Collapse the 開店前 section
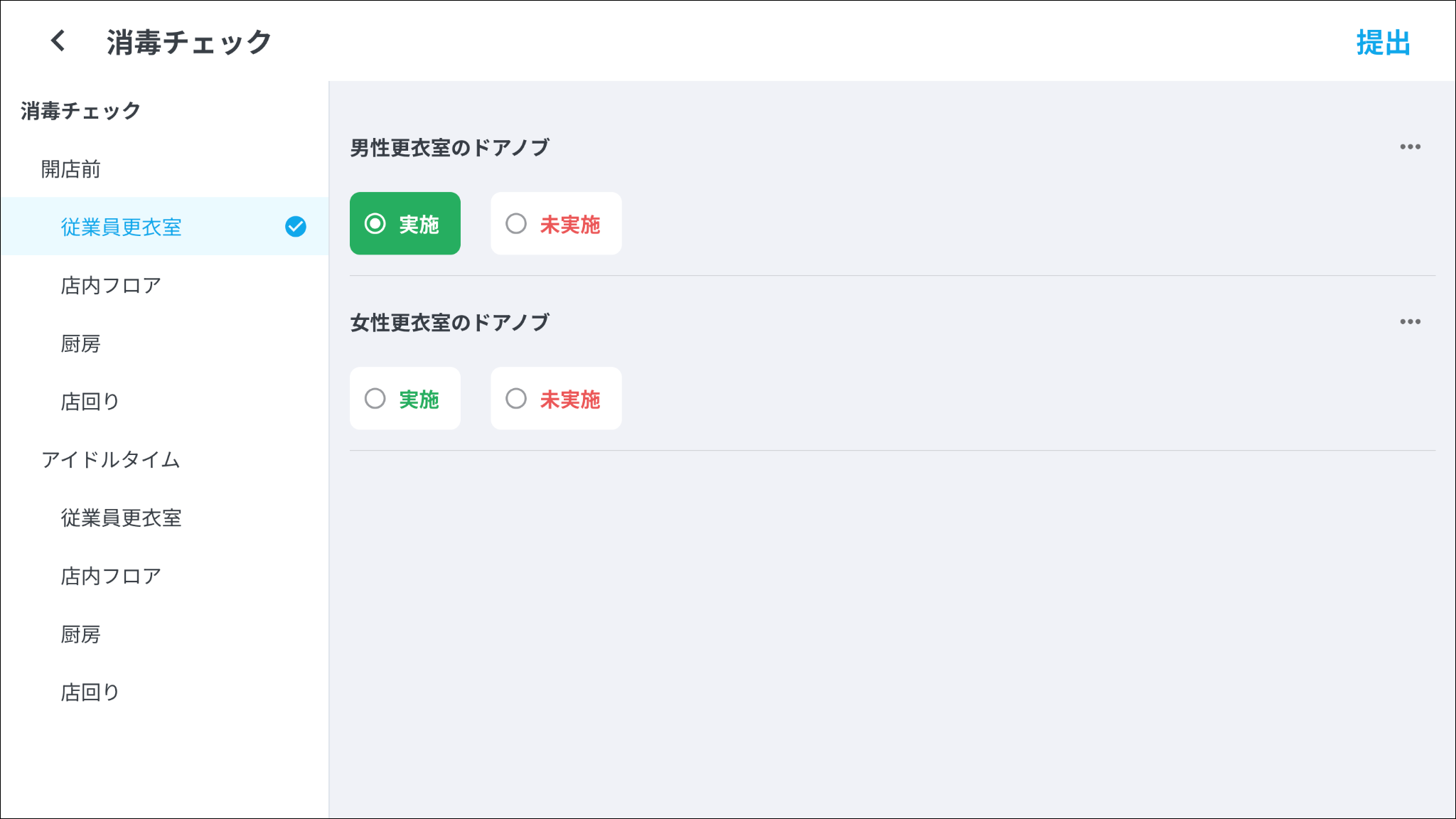The width and height of the screenshot is (1456, 819). [71, 169]
